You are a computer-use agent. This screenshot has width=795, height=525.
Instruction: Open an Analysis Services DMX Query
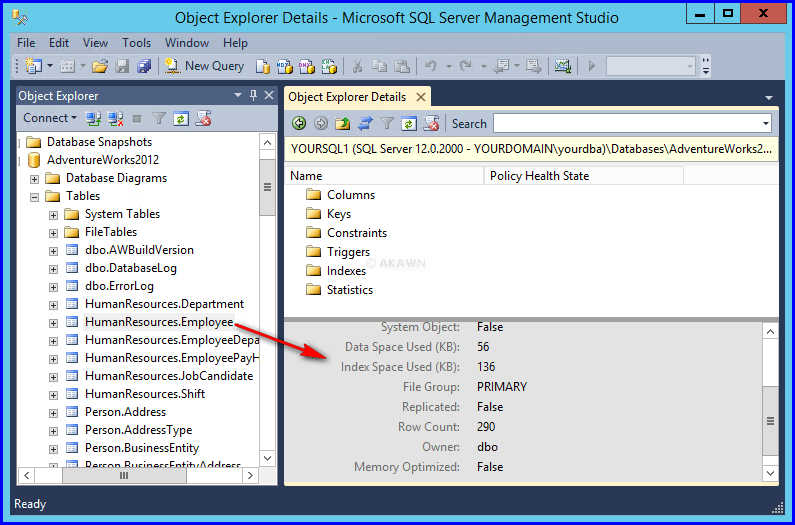click(x=306, y=66)
